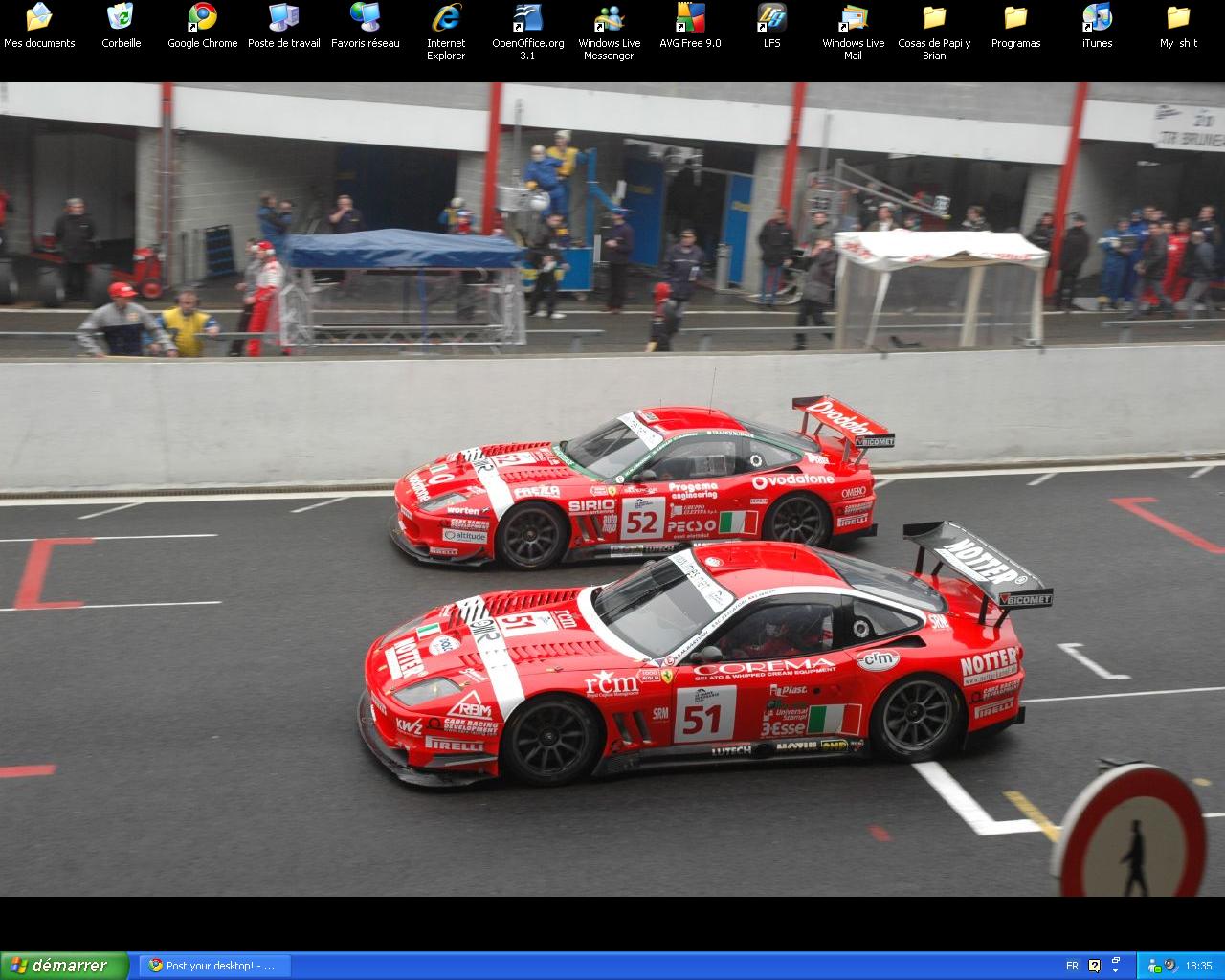Open the Mes documents desktop icon

click(39, 26)
